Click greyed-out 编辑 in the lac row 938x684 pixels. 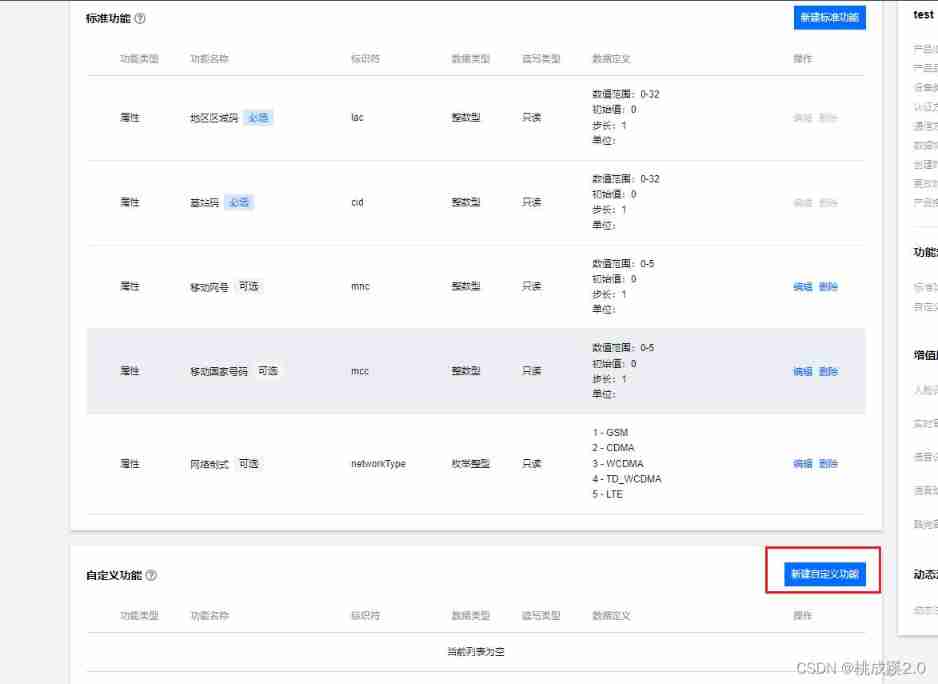pos(802,118)
